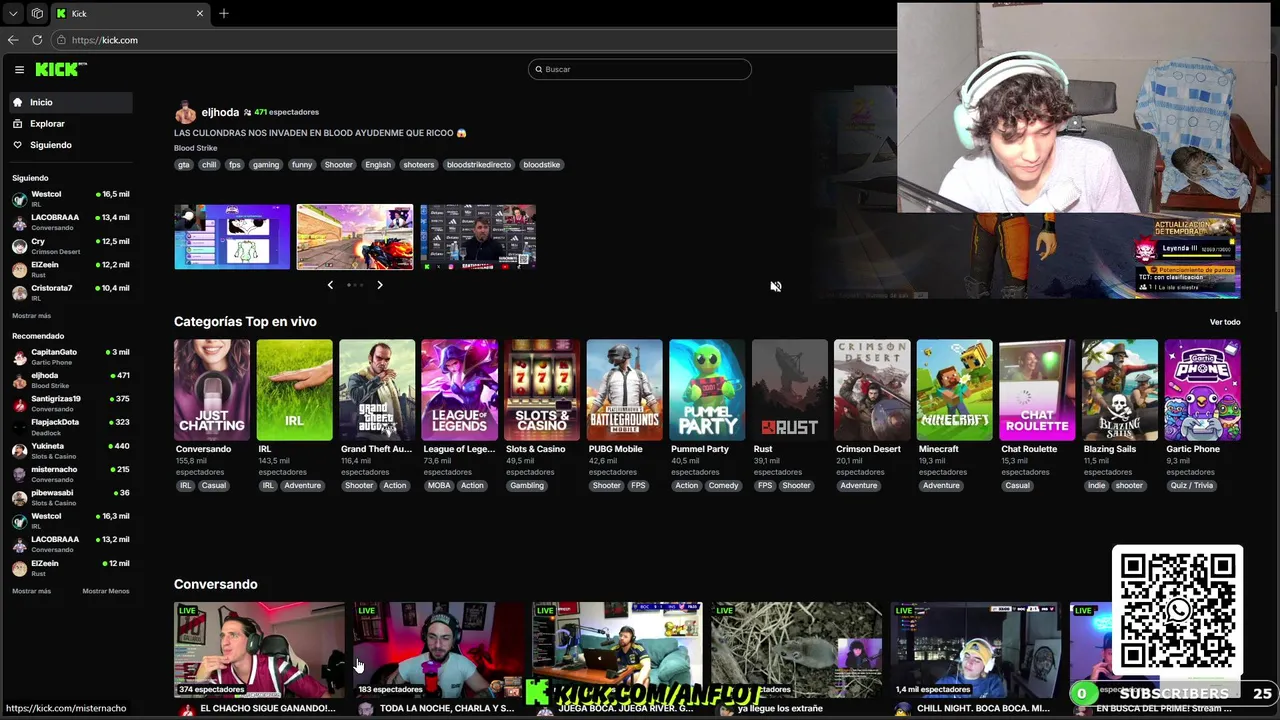
Task: Click the Buscar search field
Action: click(640, 69)
